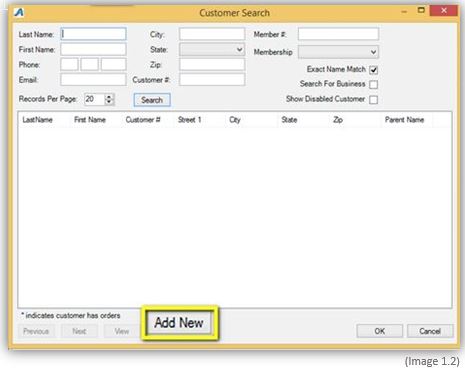The image size is (465, 369).
Task: Click the City column header in results
Action: pyautogui.click(x=235, y=120)
